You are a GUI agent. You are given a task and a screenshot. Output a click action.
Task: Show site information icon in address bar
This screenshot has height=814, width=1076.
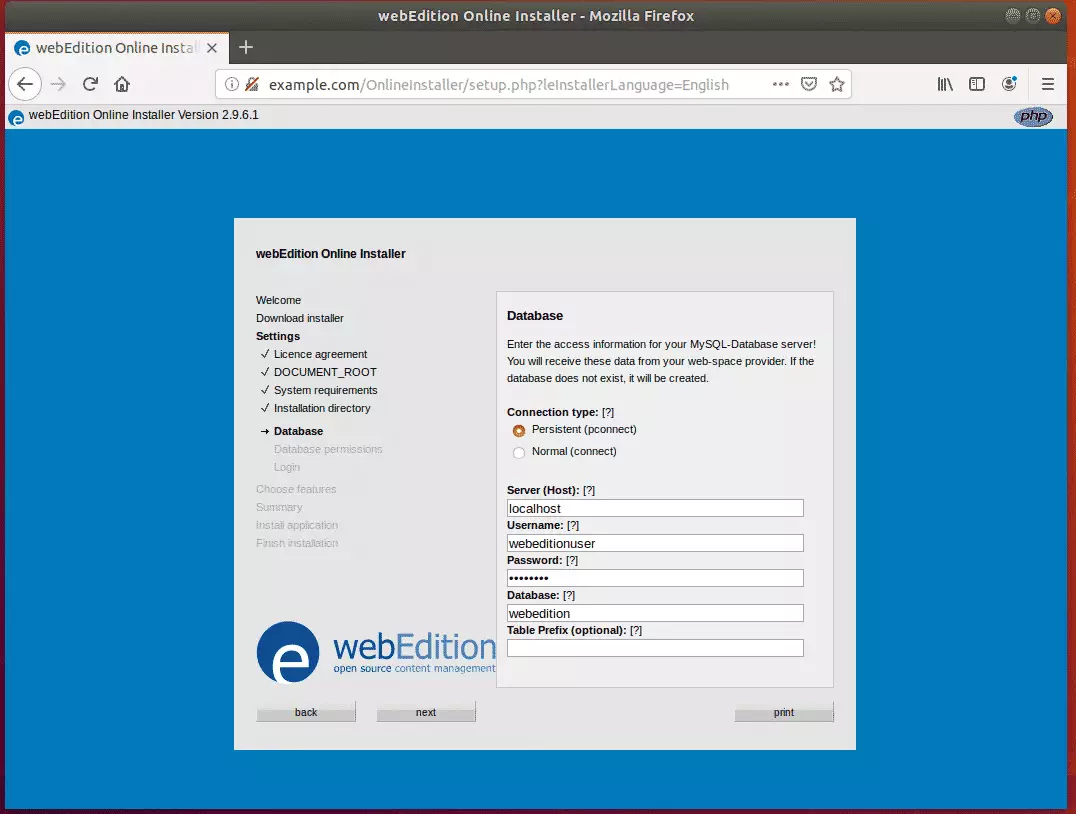232,84
